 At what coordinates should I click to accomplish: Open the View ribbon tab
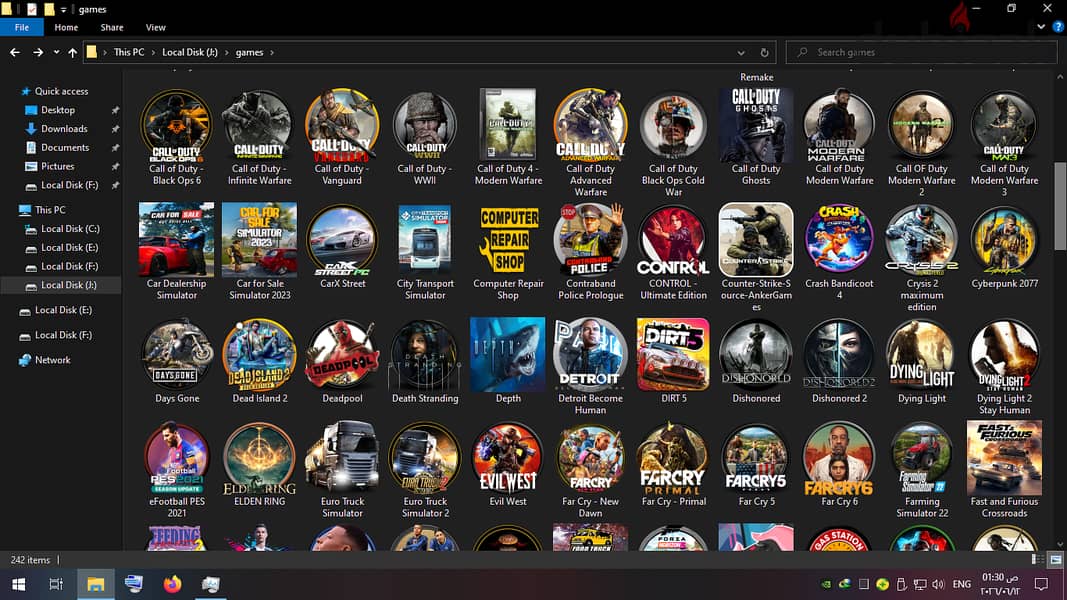tap(155, 27)
